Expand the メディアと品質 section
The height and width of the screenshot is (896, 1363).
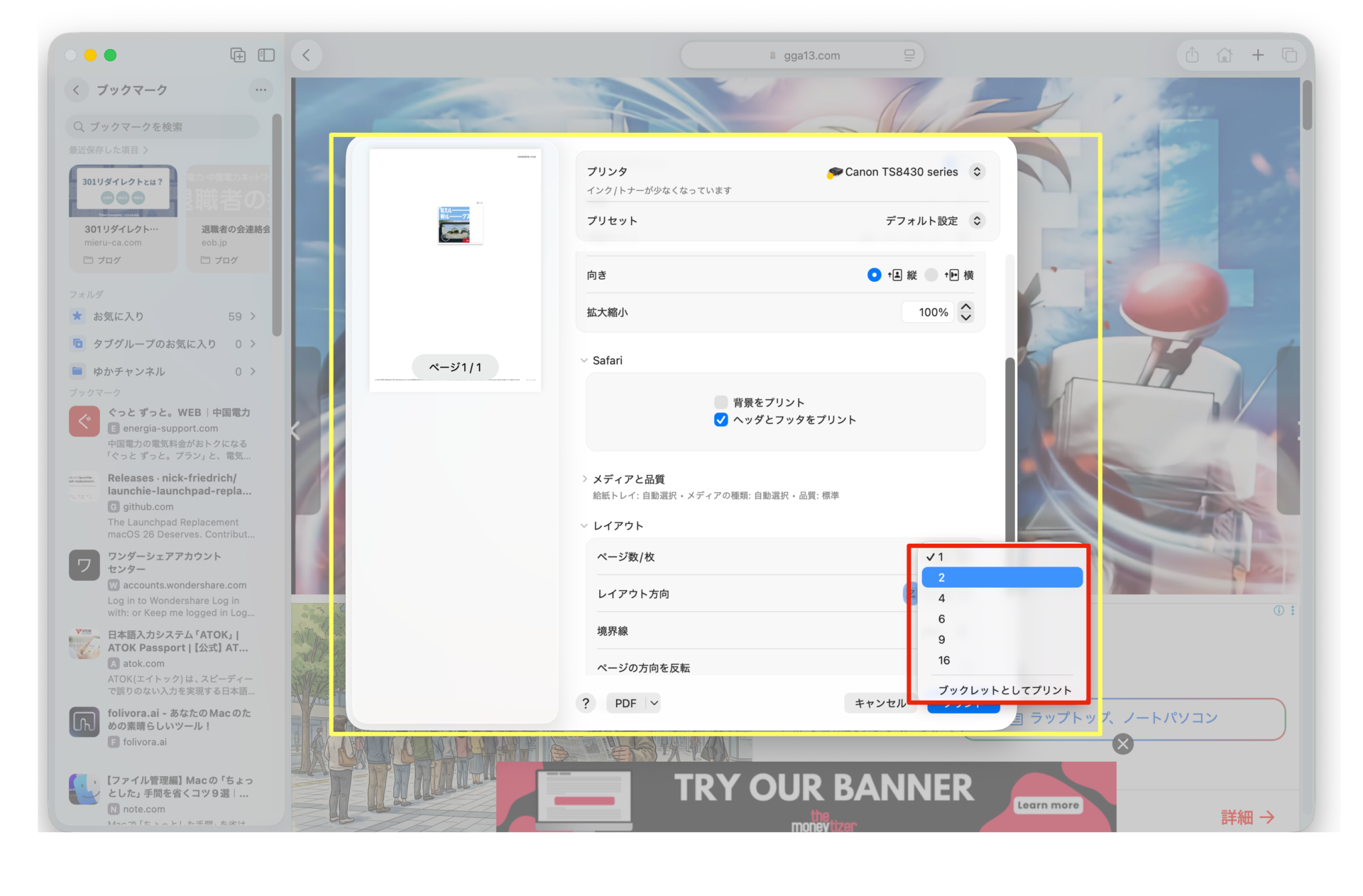coord(584,479)
